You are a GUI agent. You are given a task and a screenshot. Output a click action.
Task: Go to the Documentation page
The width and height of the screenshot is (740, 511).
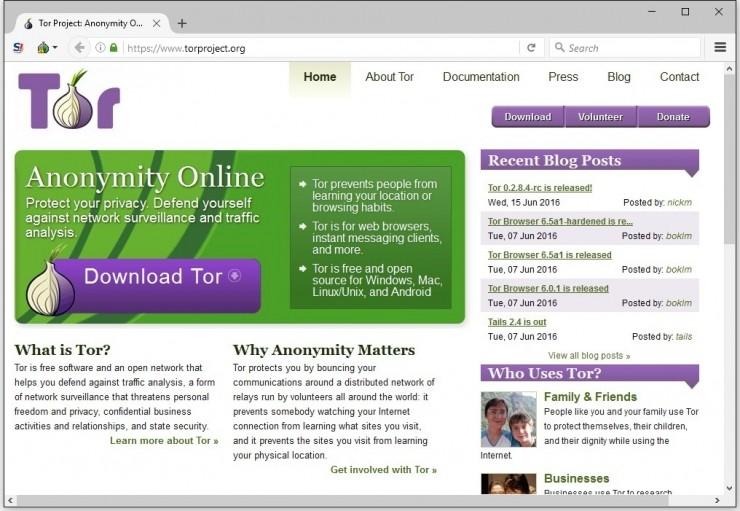[481, 77]
